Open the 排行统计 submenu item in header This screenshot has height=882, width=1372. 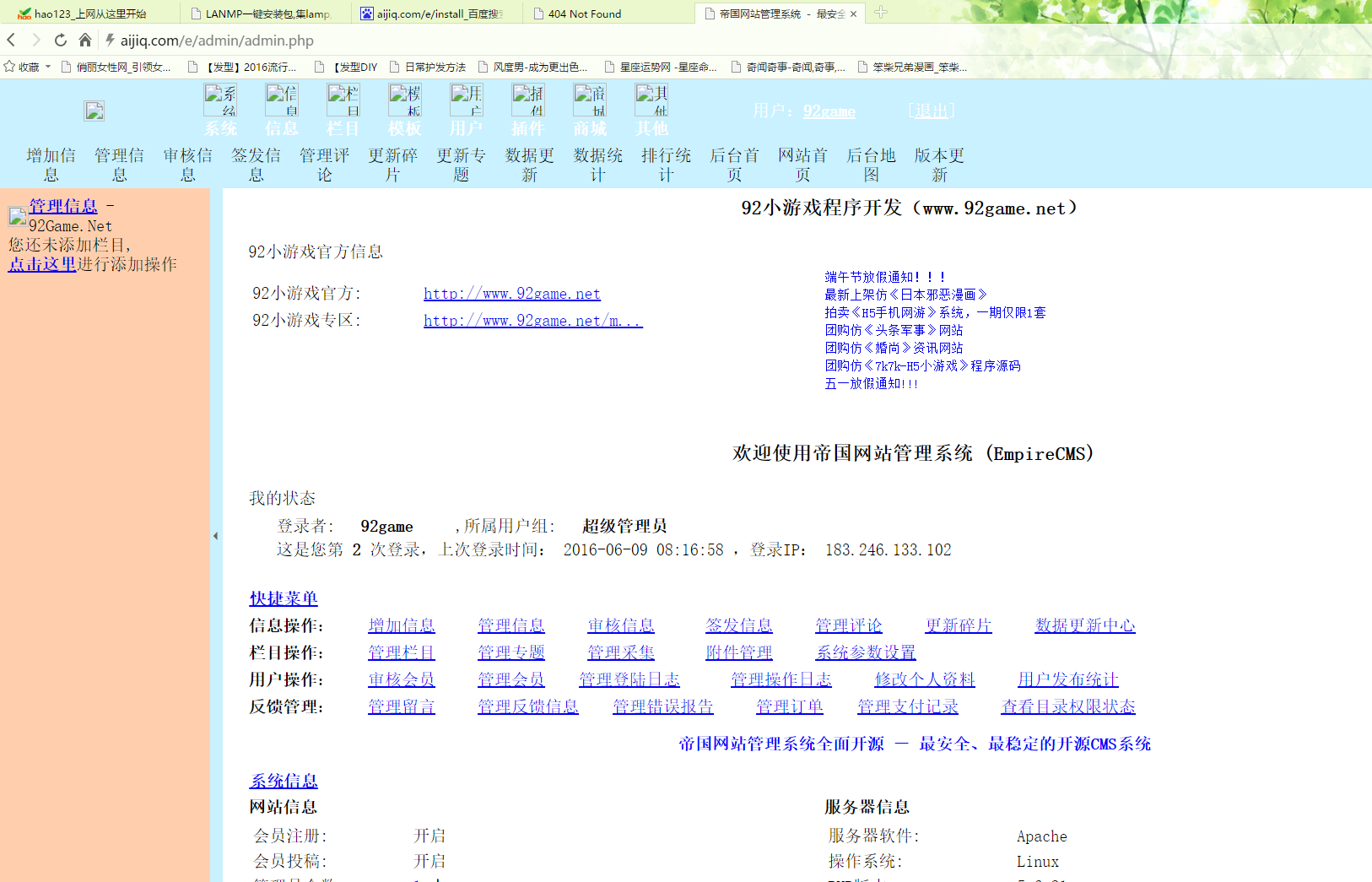coord(666,165)
